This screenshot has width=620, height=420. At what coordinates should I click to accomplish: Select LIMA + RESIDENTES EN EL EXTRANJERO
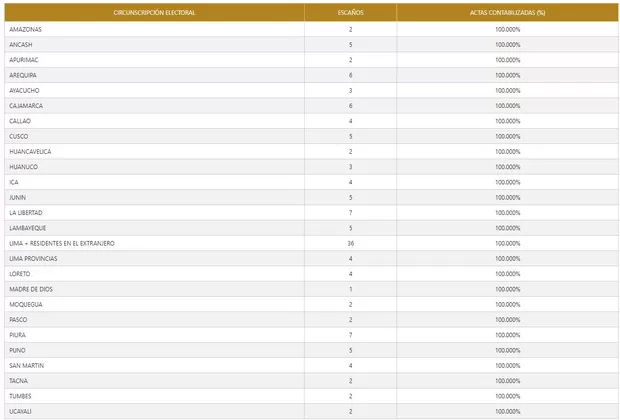[x=62, y=244]
